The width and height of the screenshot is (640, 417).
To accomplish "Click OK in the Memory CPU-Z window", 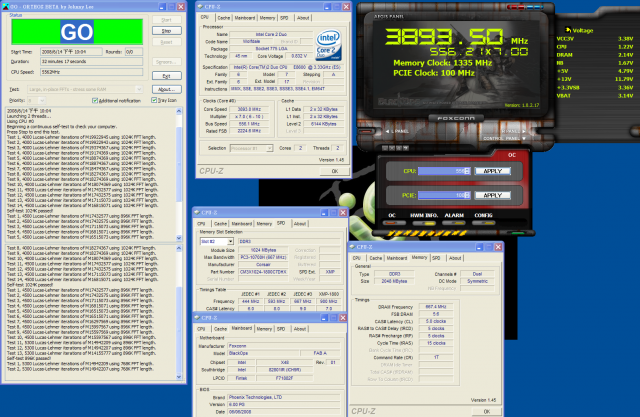I will 486,412.
